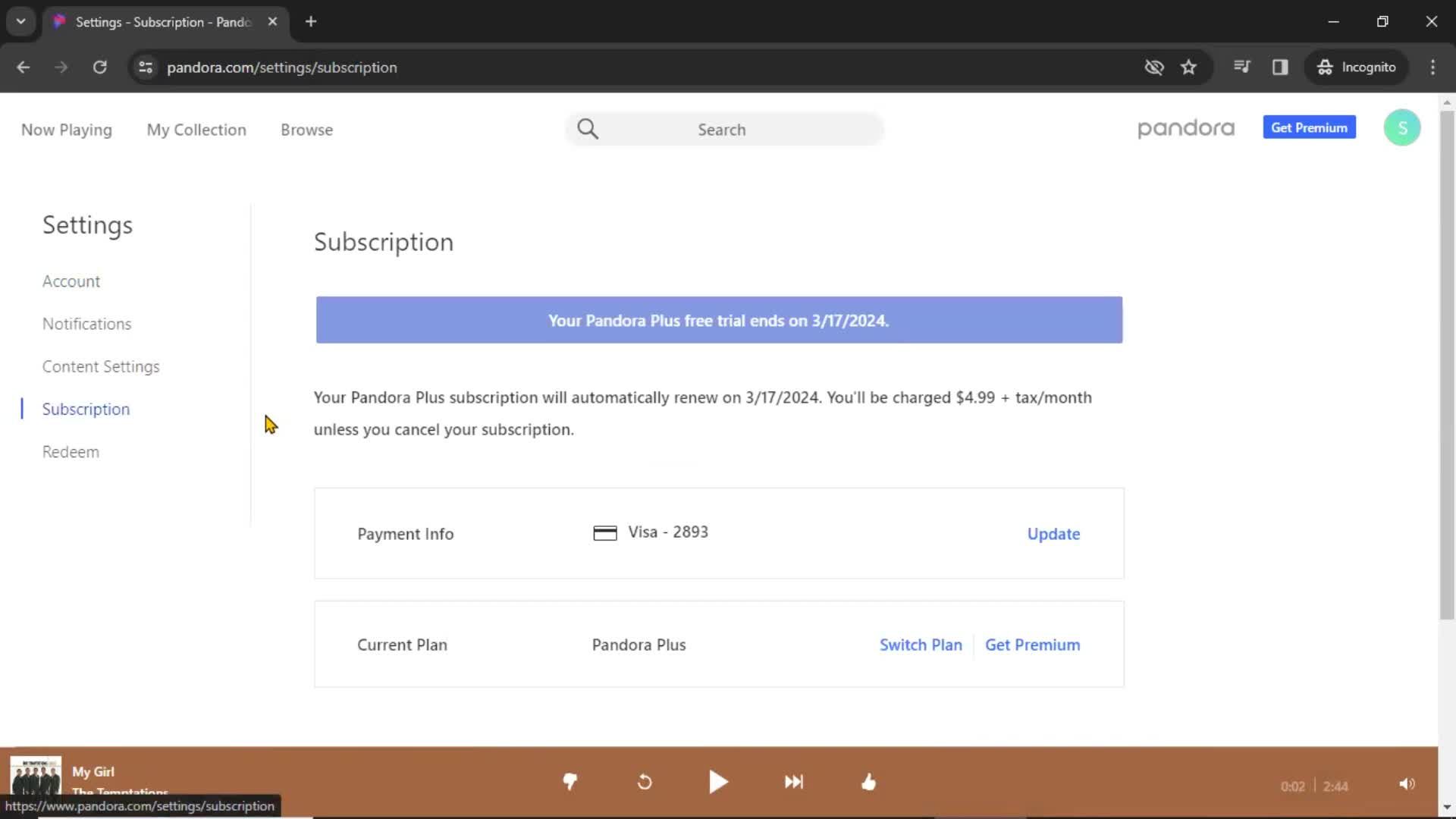The height and width of the screenshot is (819, 1456).
Task: Select Subscription in sidebar
Action: [x=86, y=409]
